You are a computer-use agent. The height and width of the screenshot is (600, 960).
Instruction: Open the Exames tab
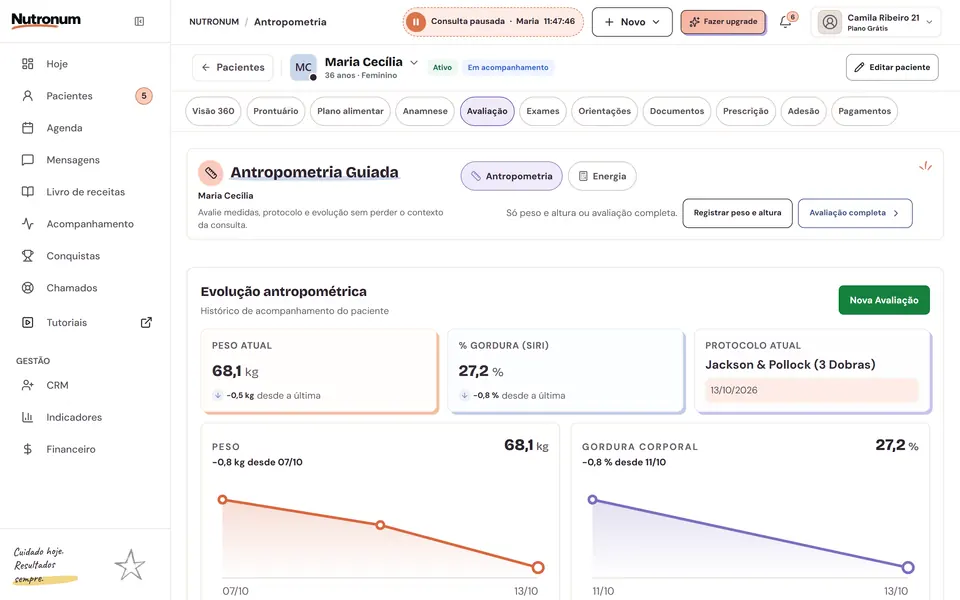[542, 111]
